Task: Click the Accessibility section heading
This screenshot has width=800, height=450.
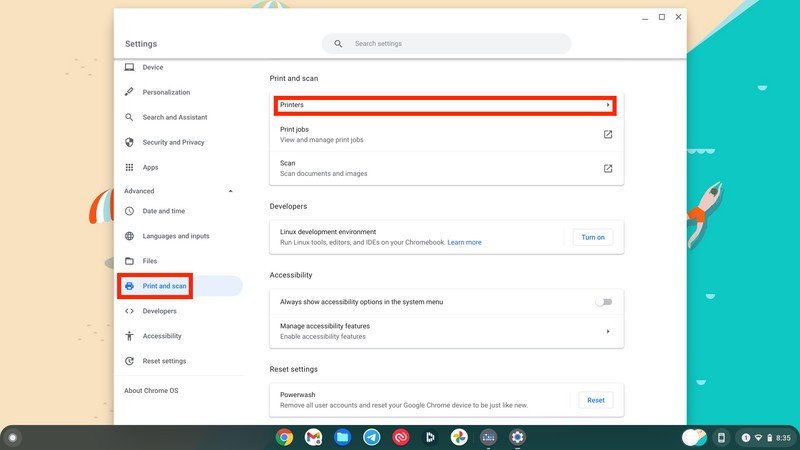Action: (x=291, y=275)
